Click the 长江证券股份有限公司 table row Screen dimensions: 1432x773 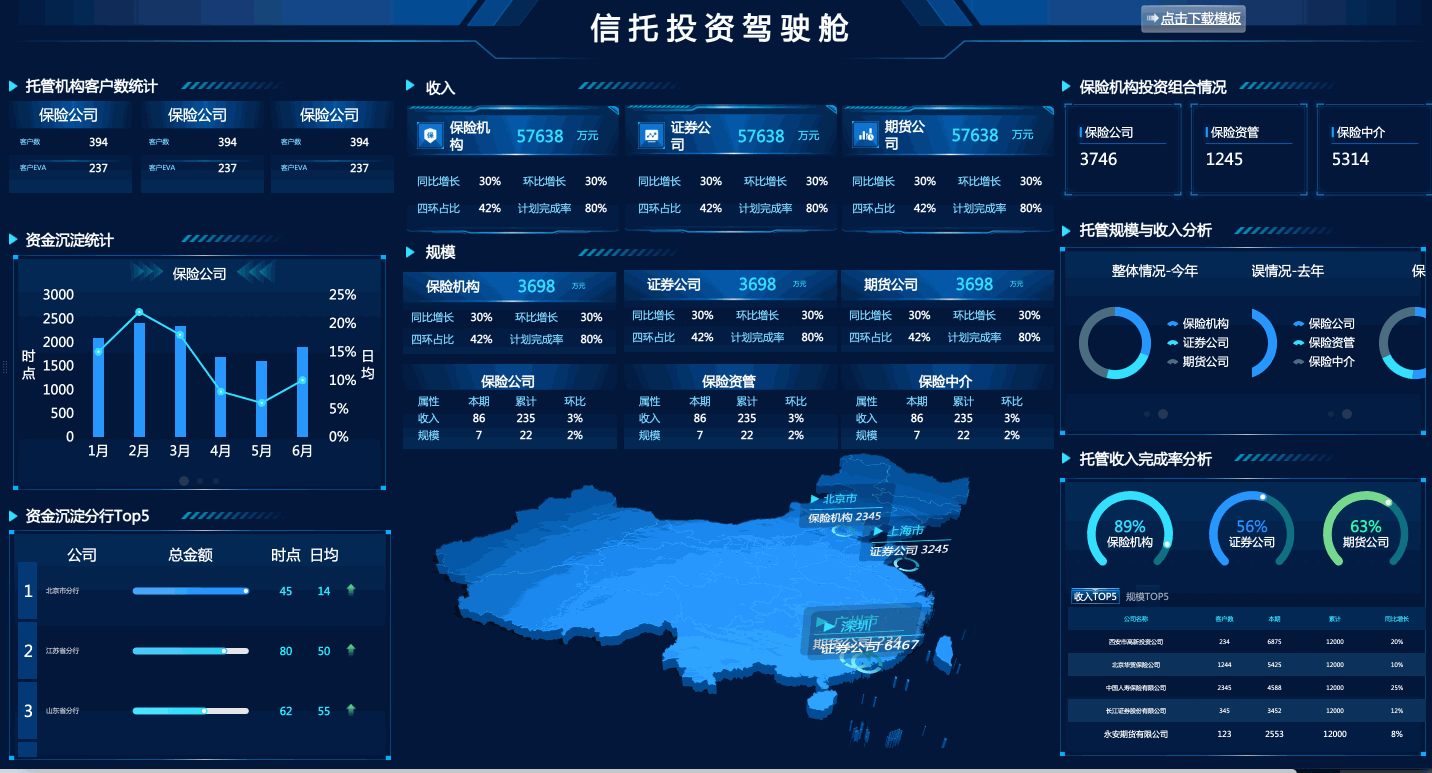pyautogui.click(x=1245, y=711)
